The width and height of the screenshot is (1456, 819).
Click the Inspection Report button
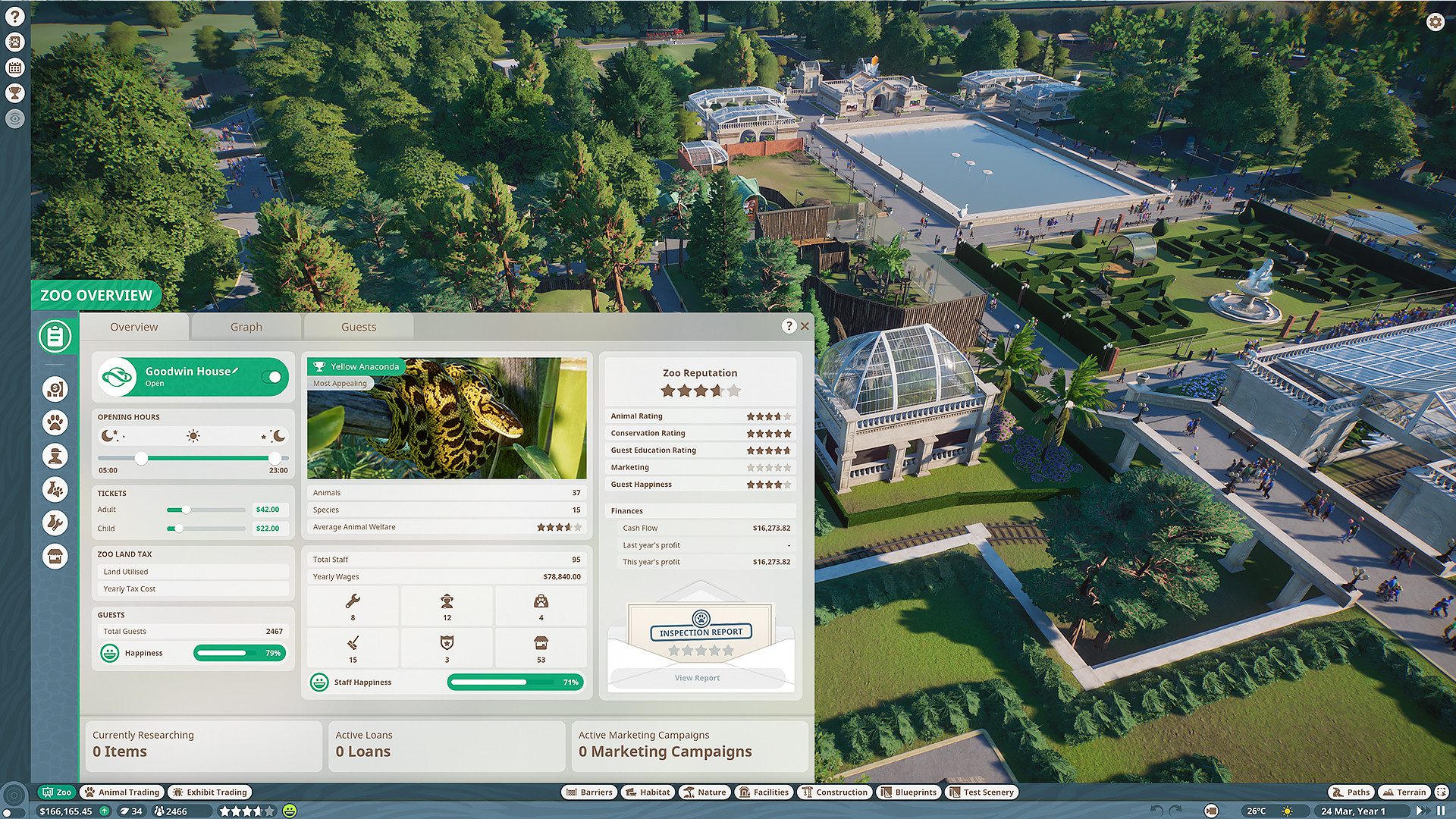click(x=699, y=631)
